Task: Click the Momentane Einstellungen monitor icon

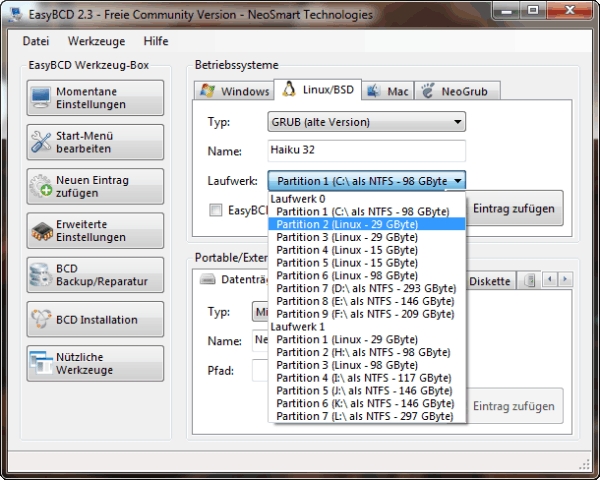Action: tap(41, 98)
